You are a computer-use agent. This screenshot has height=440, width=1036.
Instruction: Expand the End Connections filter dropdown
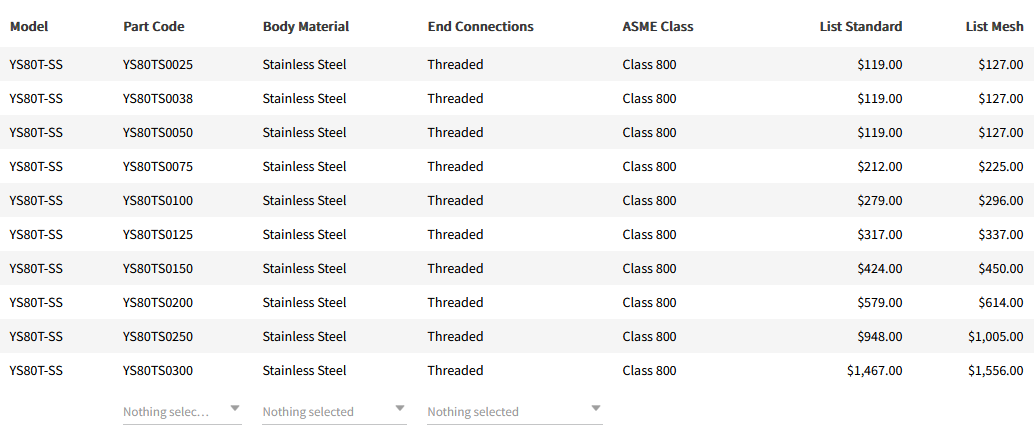(x=514, y=411)
